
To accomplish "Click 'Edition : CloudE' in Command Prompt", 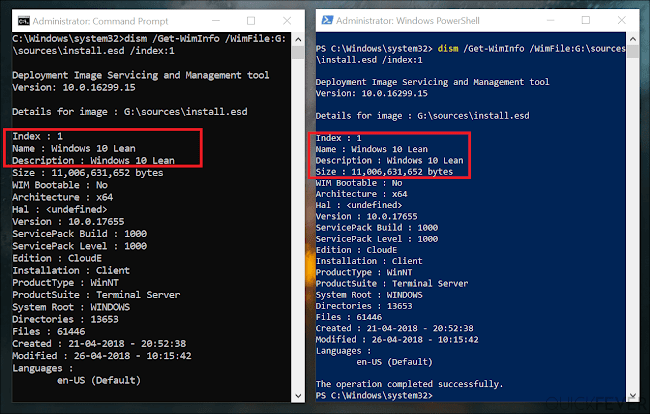I will click(x=57, y=258).
